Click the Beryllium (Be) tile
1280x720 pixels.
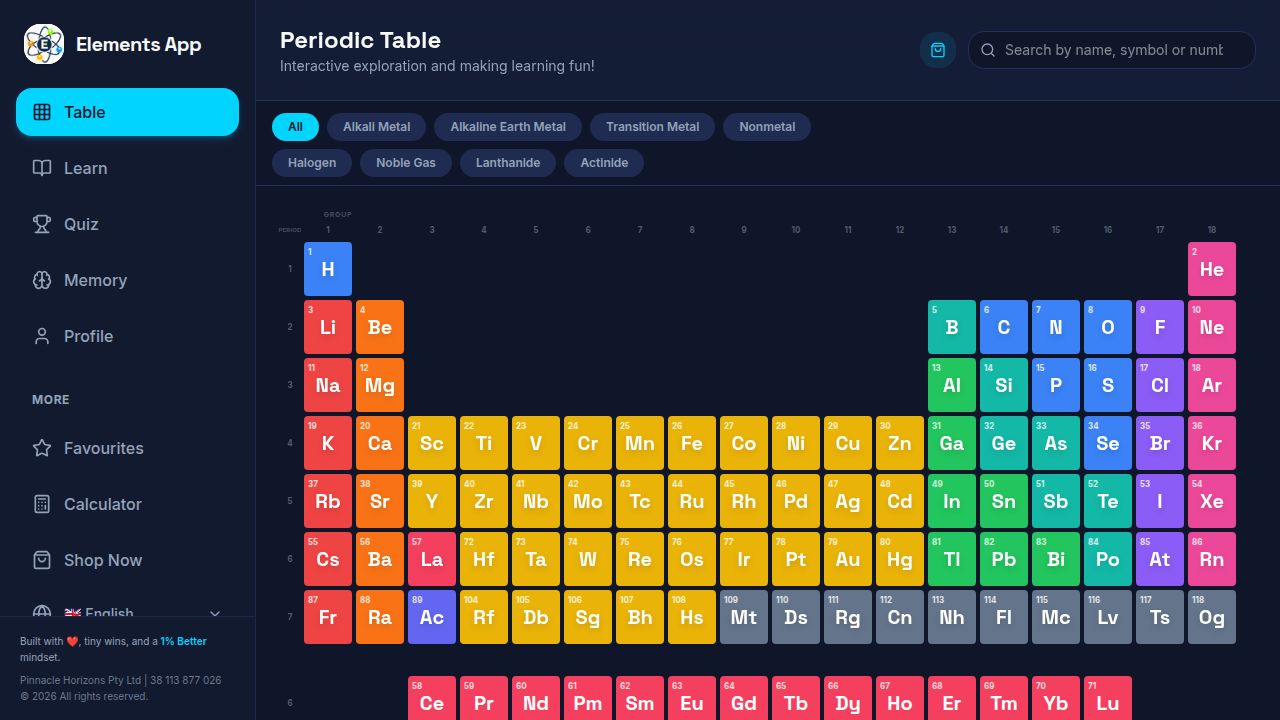click(x=380, y=327)
